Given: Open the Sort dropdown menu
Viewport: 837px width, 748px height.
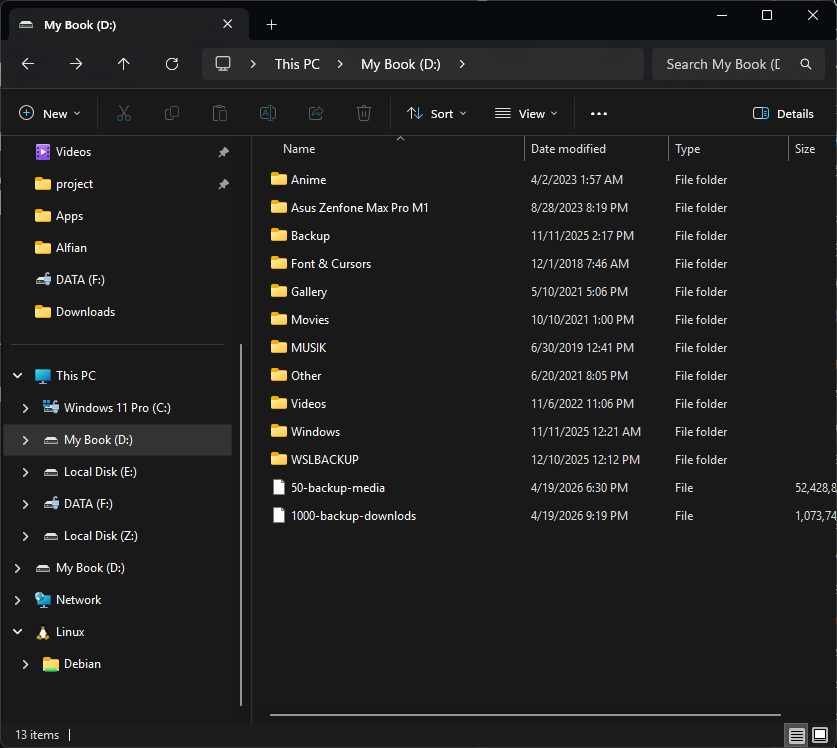Looking at the screenshot, I should click(437, 114).
